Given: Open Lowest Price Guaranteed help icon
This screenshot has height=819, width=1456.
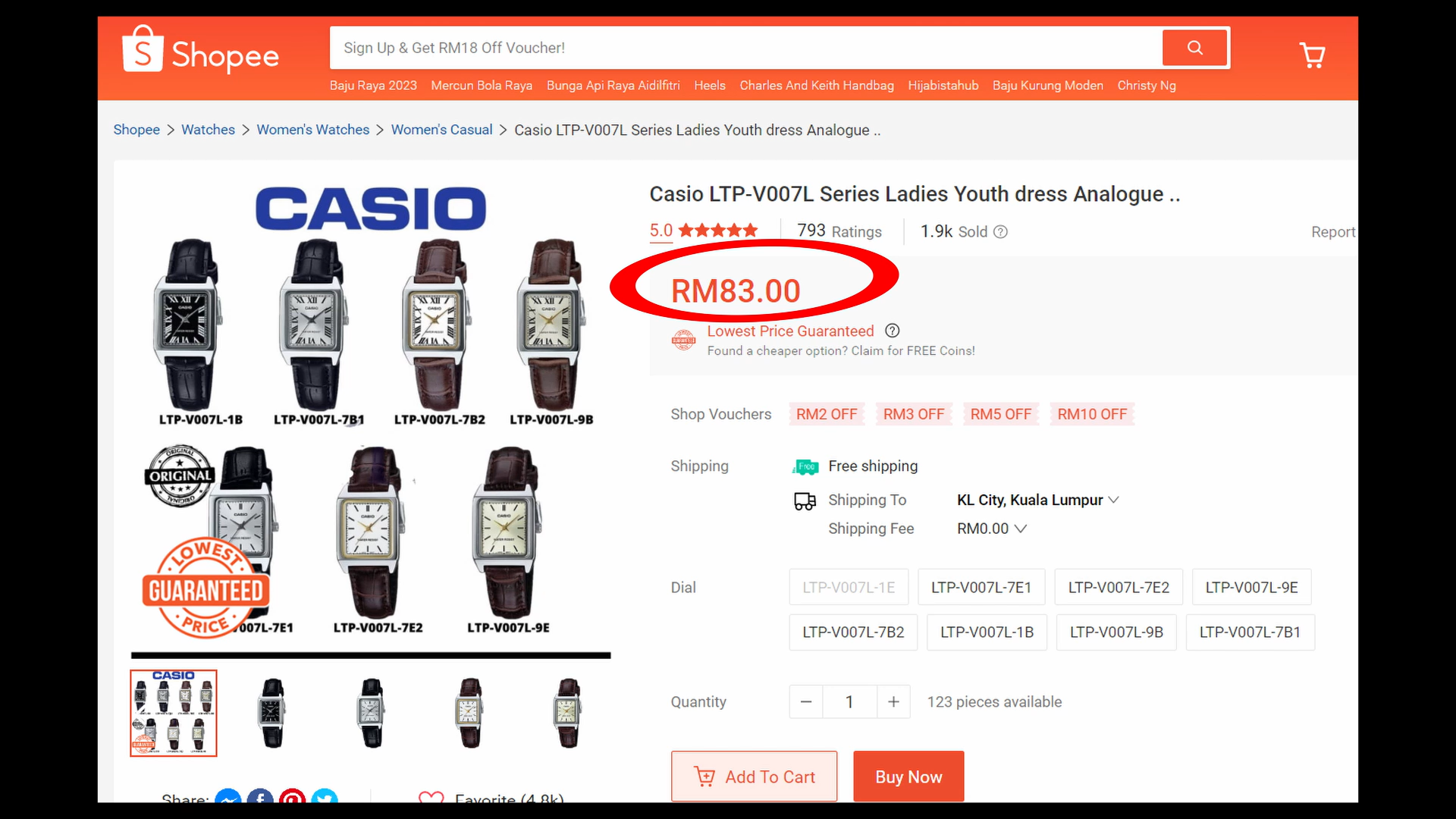Looking at the screenshot, I should 893,331.
